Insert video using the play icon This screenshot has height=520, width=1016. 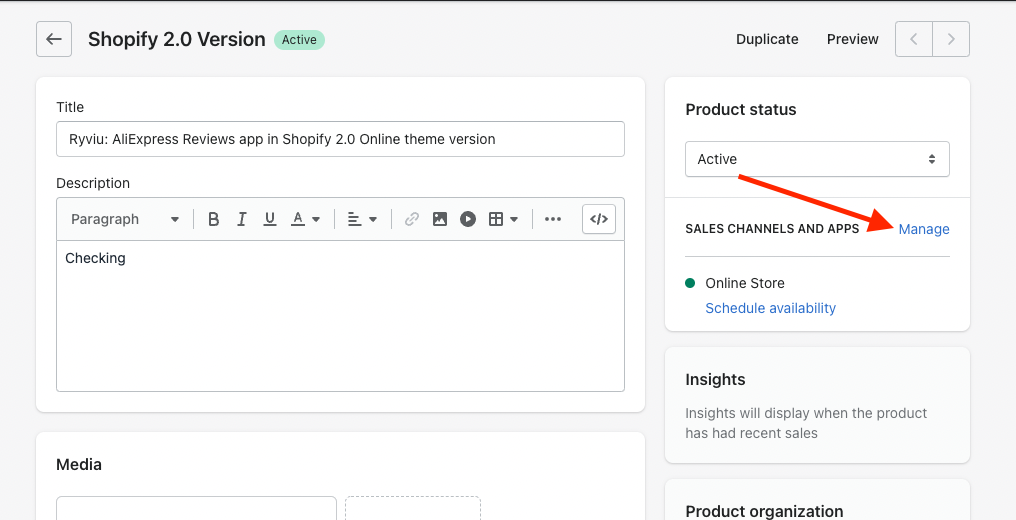coord(468,219)
